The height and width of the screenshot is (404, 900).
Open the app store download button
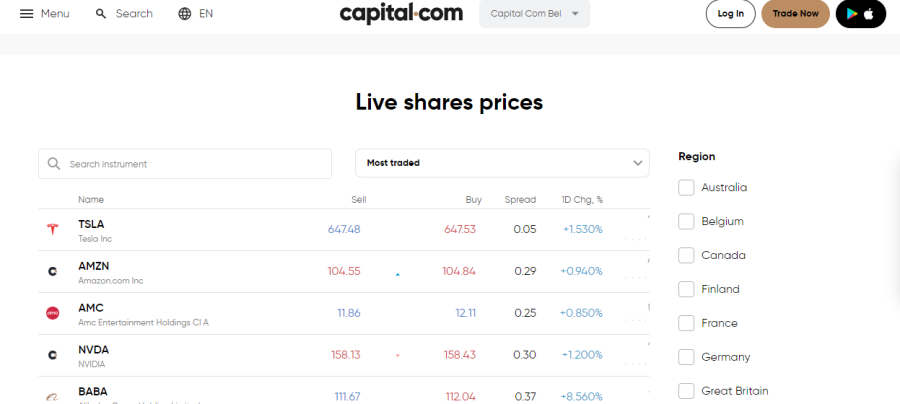860,14
